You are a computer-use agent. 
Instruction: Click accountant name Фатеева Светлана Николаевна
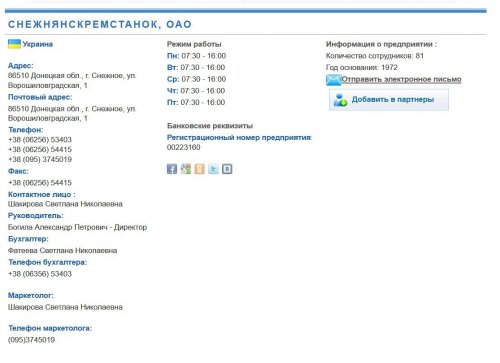(x=63, y=250)
